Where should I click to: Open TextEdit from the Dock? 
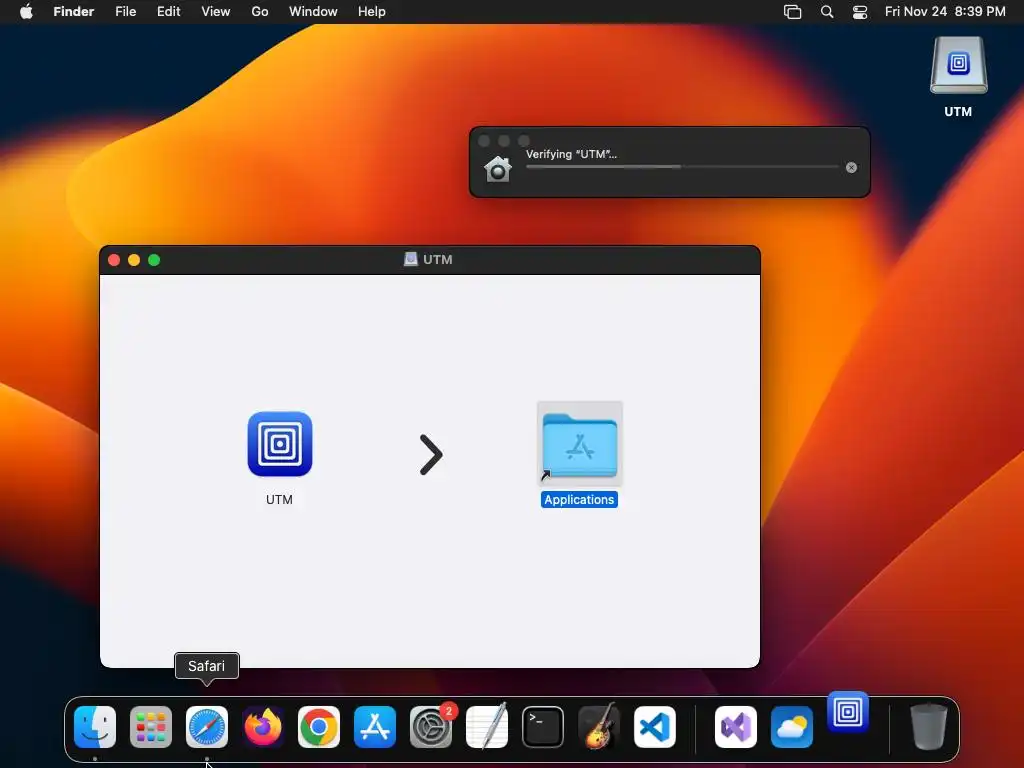coord(487,727)
